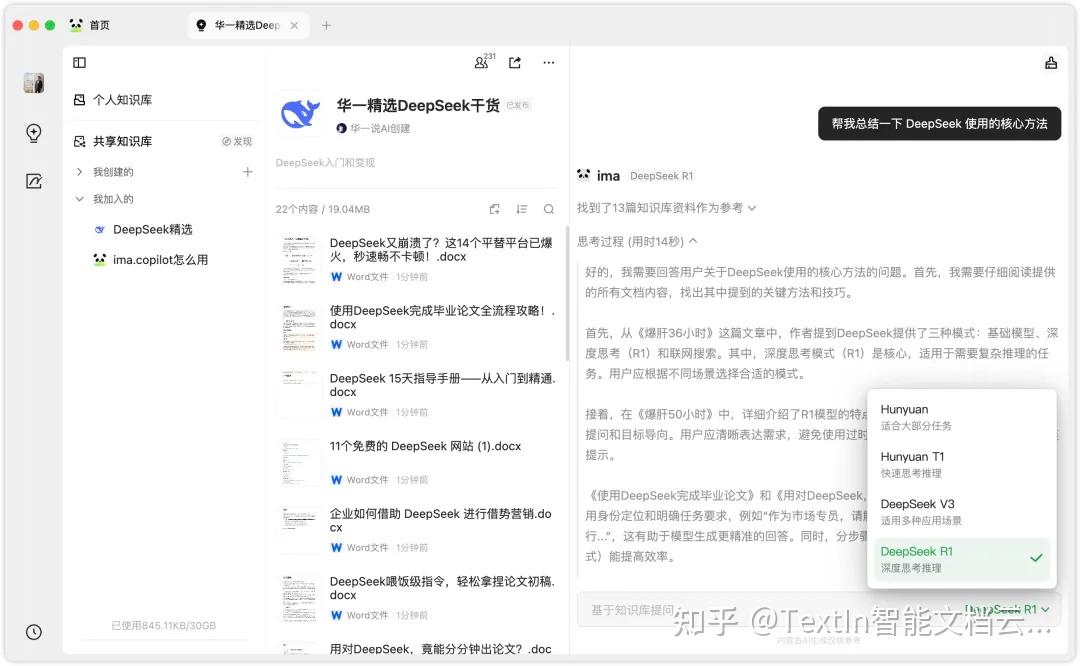The height and width of the screenshot is (666, 1080).
Task: Open the DeepSeek R1 model dropdown
Action: coord(1007,609)
